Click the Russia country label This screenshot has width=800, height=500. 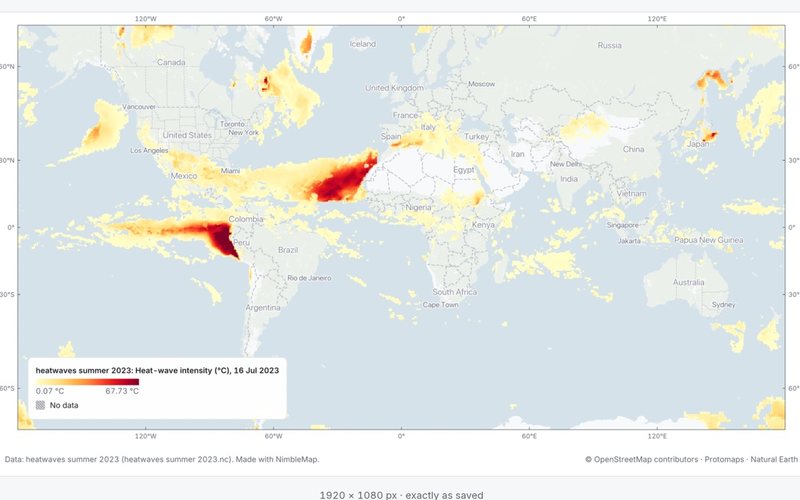tap(610, 45)
